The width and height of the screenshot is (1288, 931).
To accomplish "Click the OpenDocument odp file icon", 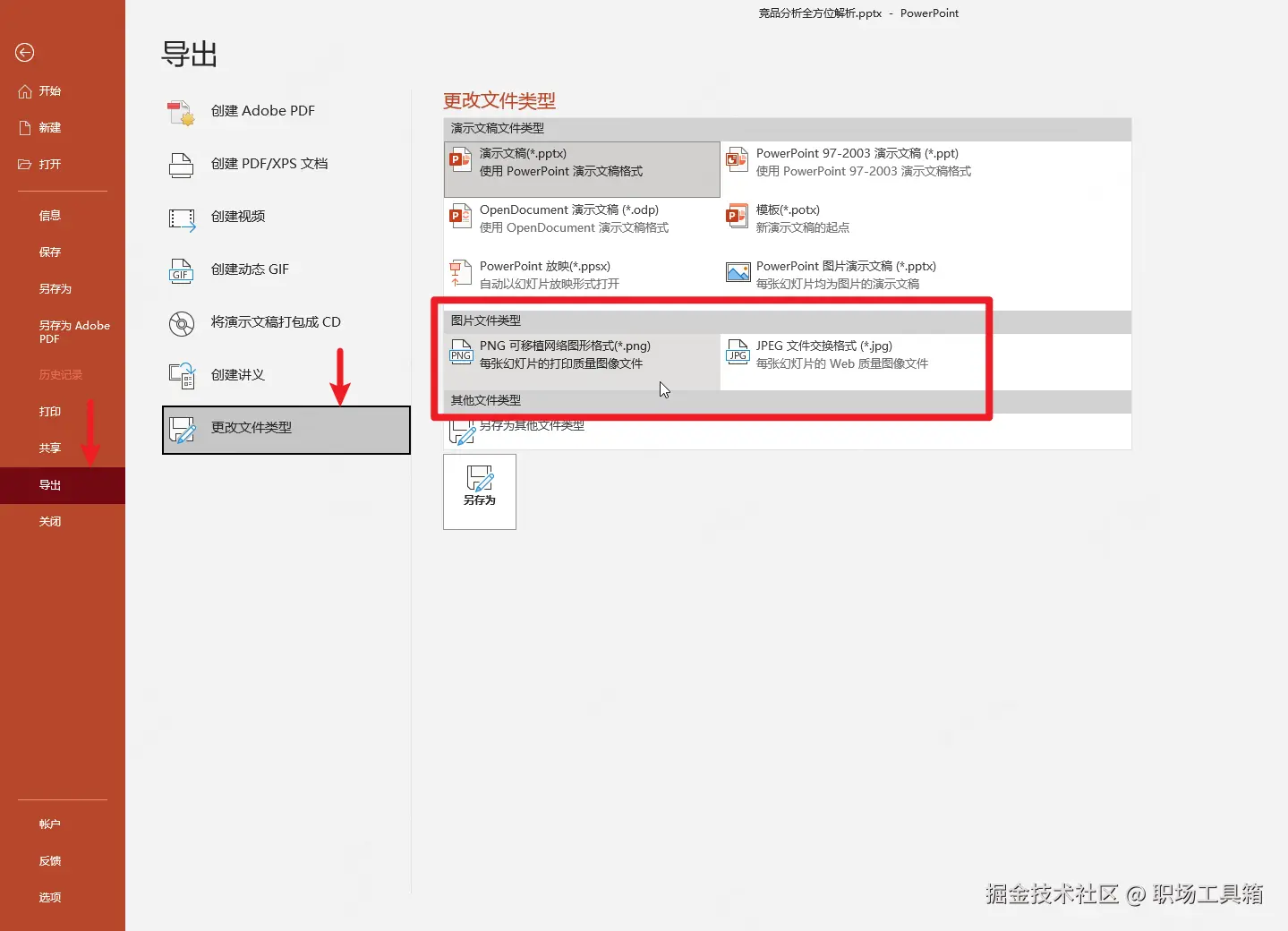I will (x=460, y=217).
